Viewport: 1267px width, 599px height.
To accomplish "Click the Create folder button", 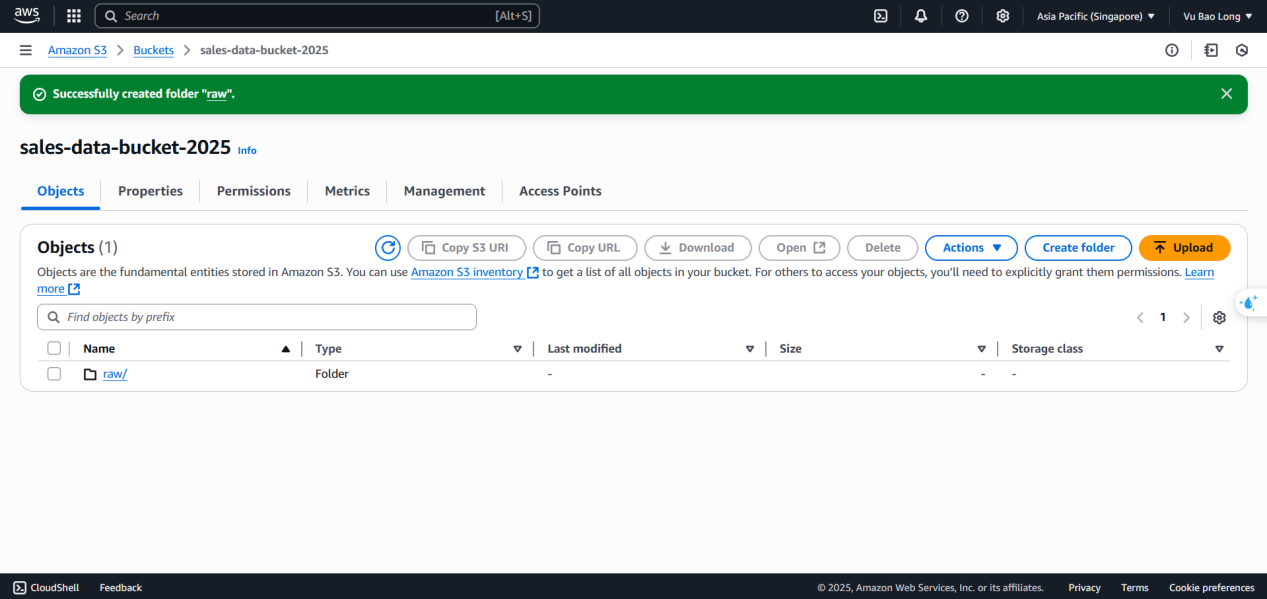I will coord(1078,248).
